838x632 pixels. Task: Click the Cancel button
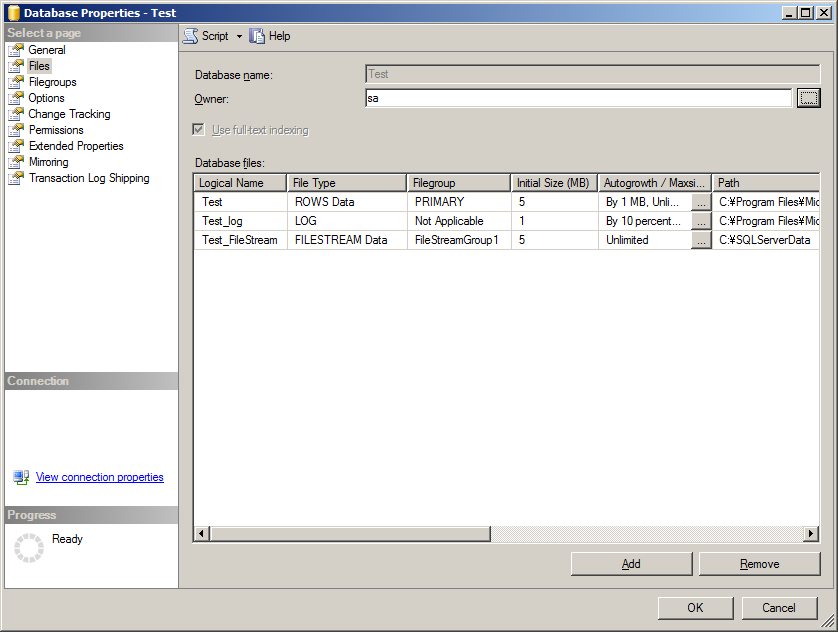pyautogui.click(x=779, y=607)
